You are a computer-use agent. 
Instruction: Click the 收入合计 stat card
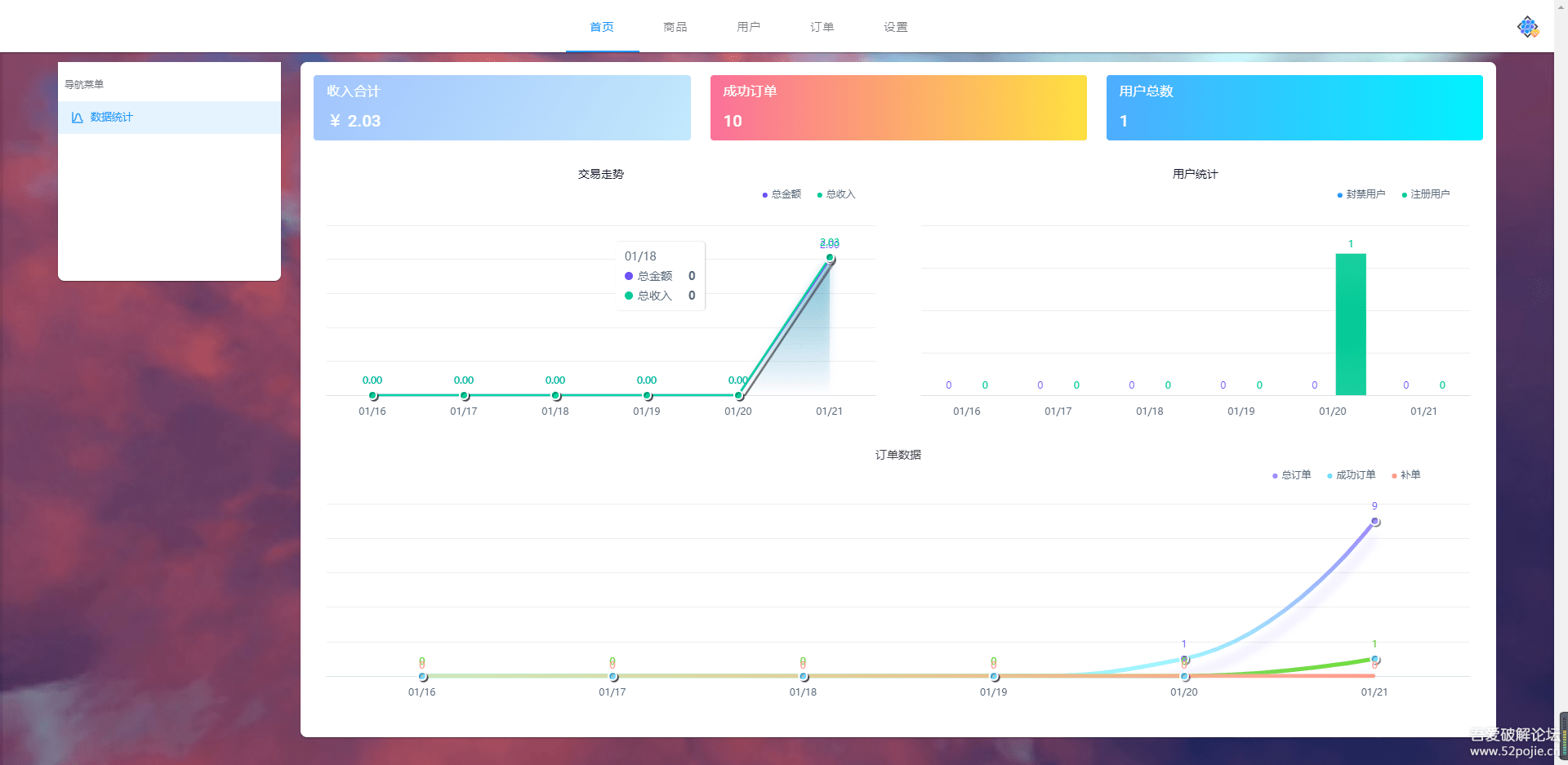[501, 107]
